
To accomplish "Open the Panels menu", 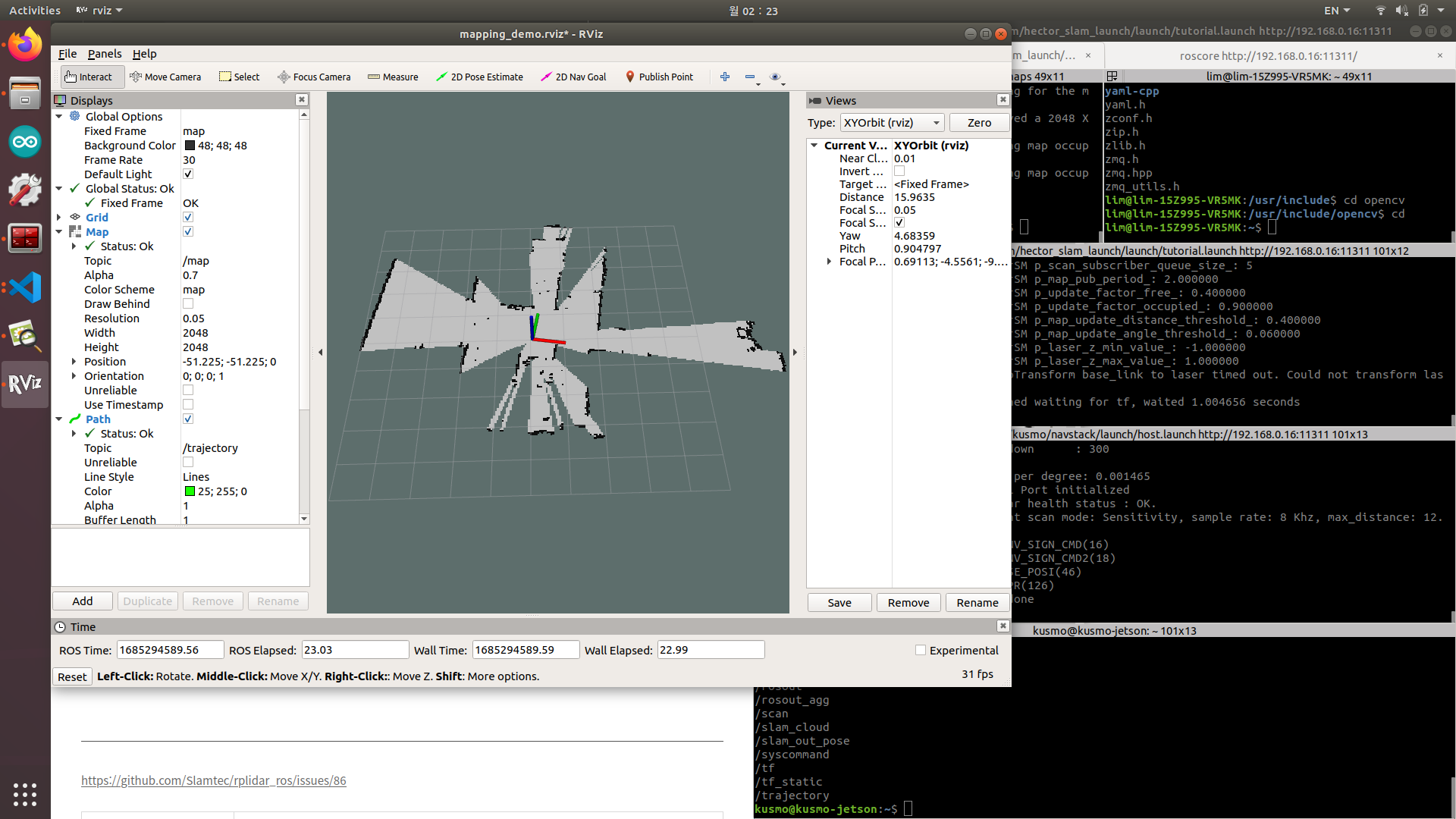I will [x=104, y=54].
